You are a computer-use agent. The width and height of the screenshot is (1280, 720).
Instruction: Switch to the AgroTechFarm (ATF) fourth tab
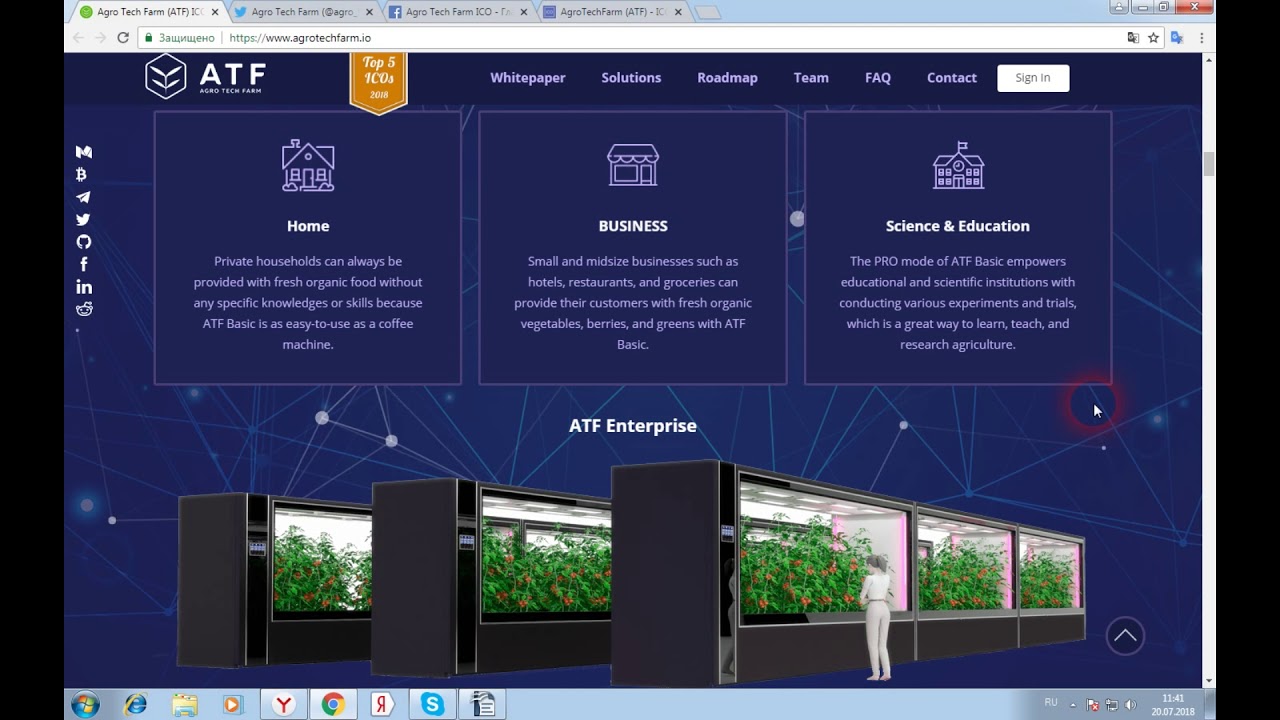point(612,12)
